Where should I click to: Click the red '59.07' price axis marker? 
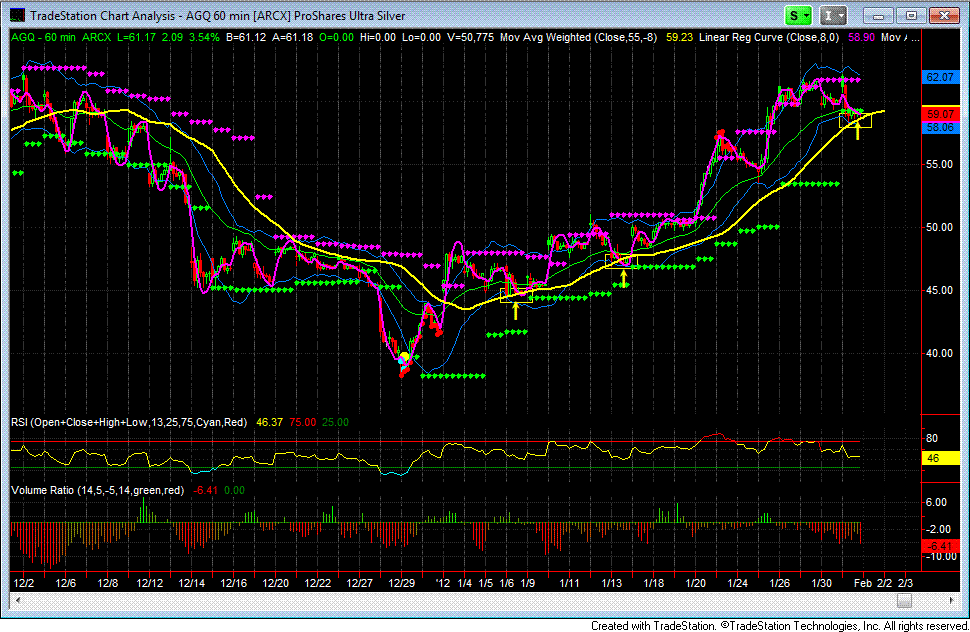(940, 114)
